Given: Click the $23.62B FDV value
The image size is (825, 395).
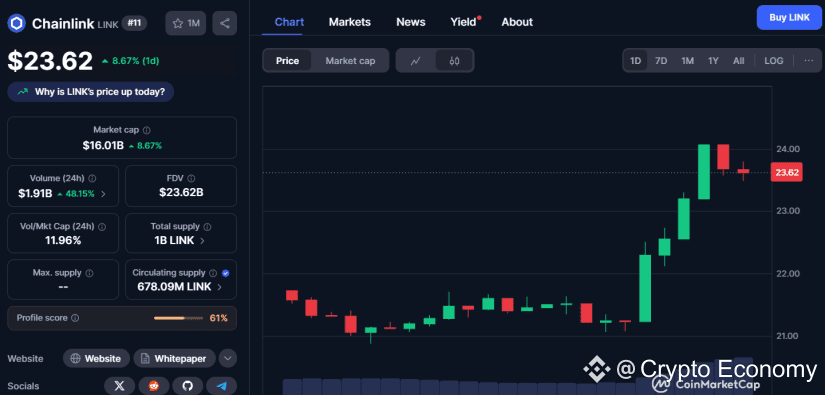Looking at the screenshot, I should [181, 193].
